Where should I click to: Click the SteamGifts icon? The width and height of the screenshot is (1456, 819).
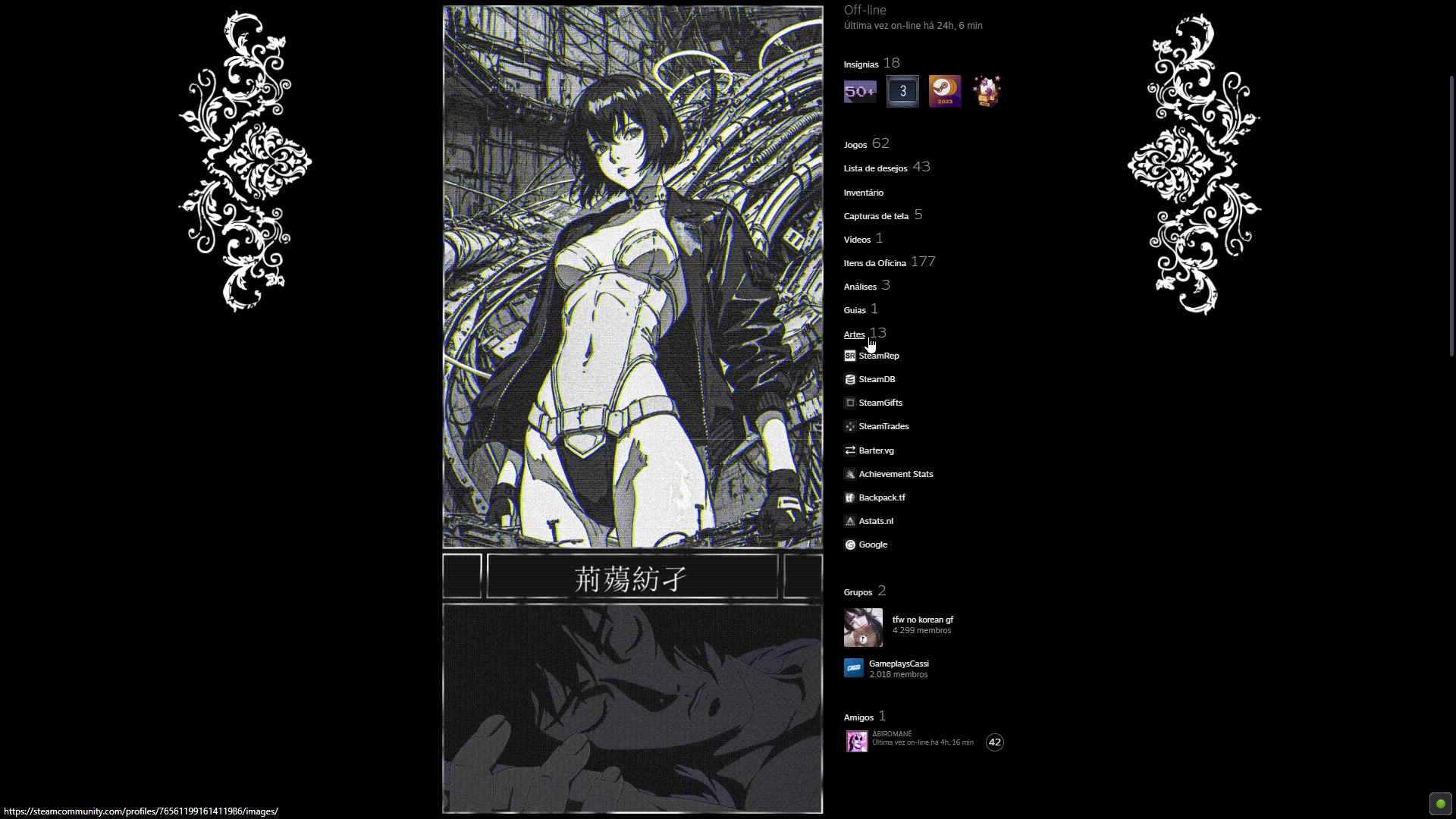click(x=849, y=403)
